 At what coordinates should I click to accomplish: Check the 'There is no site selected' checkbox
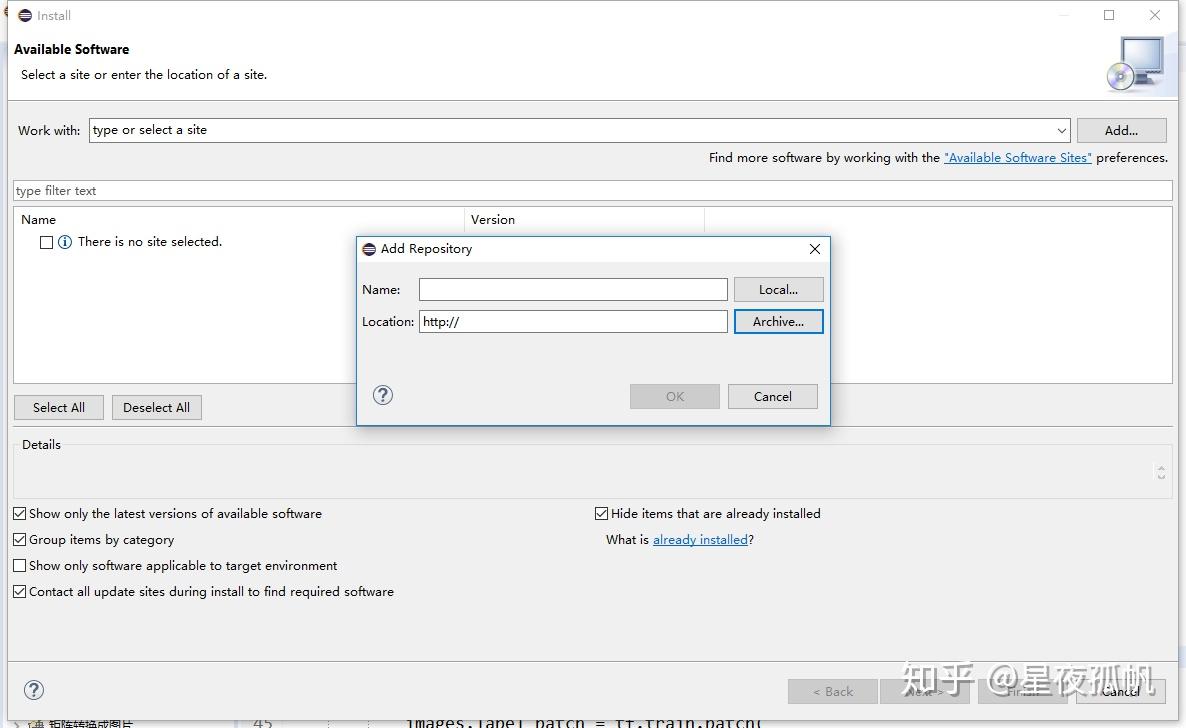click(46, 242)
